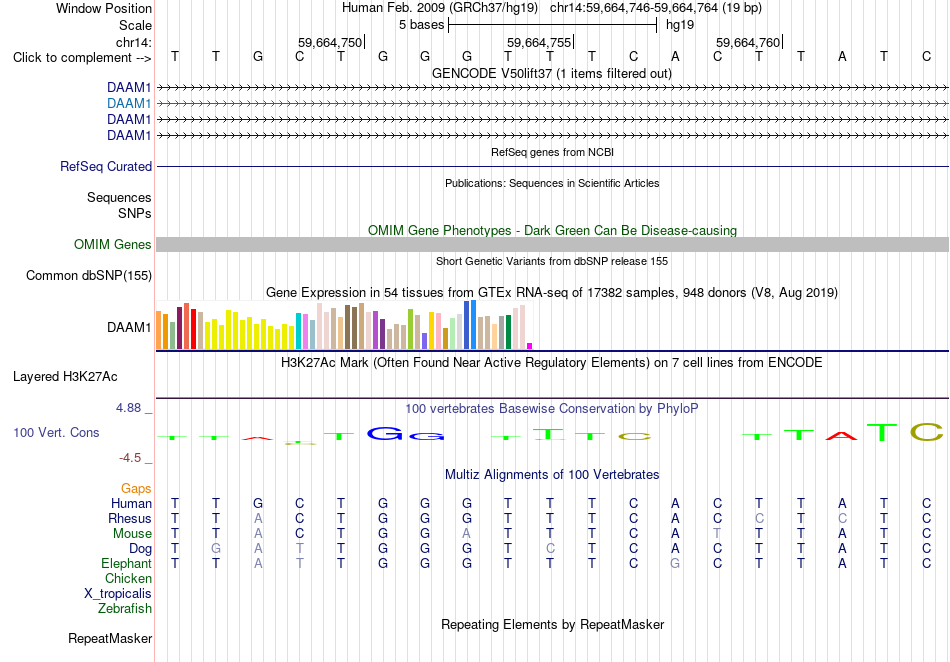The image size is (950, 662).
Task: Click the GTEx Gene Expression track title
Action: pyautogui.click(x=552, y=293)
